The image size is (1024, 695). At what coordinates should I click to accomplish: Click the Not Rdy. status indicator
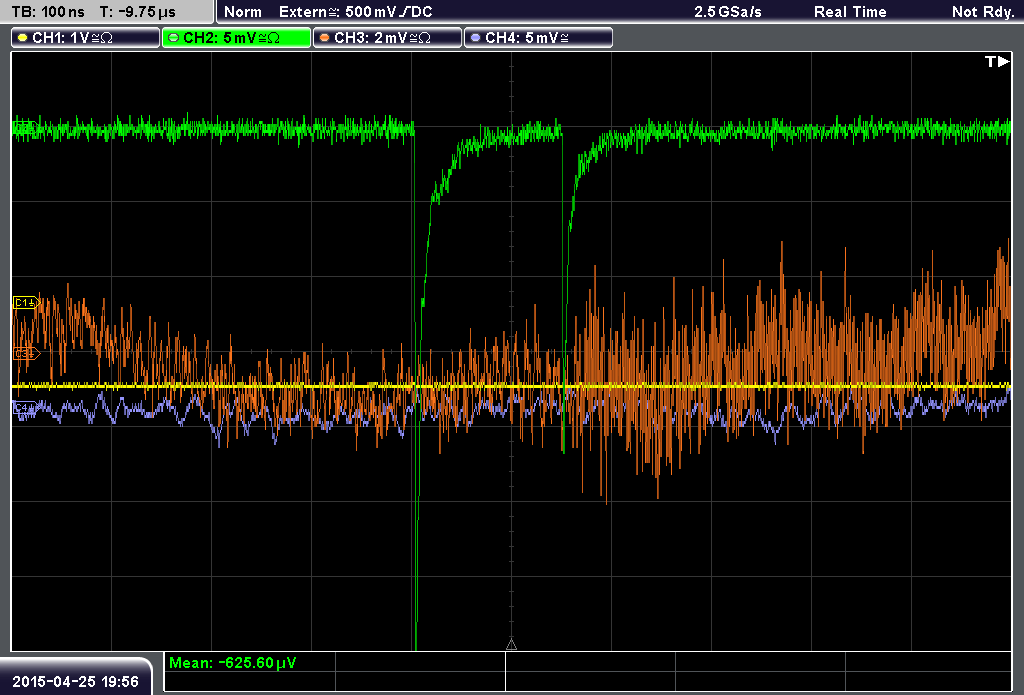[982, 12]
